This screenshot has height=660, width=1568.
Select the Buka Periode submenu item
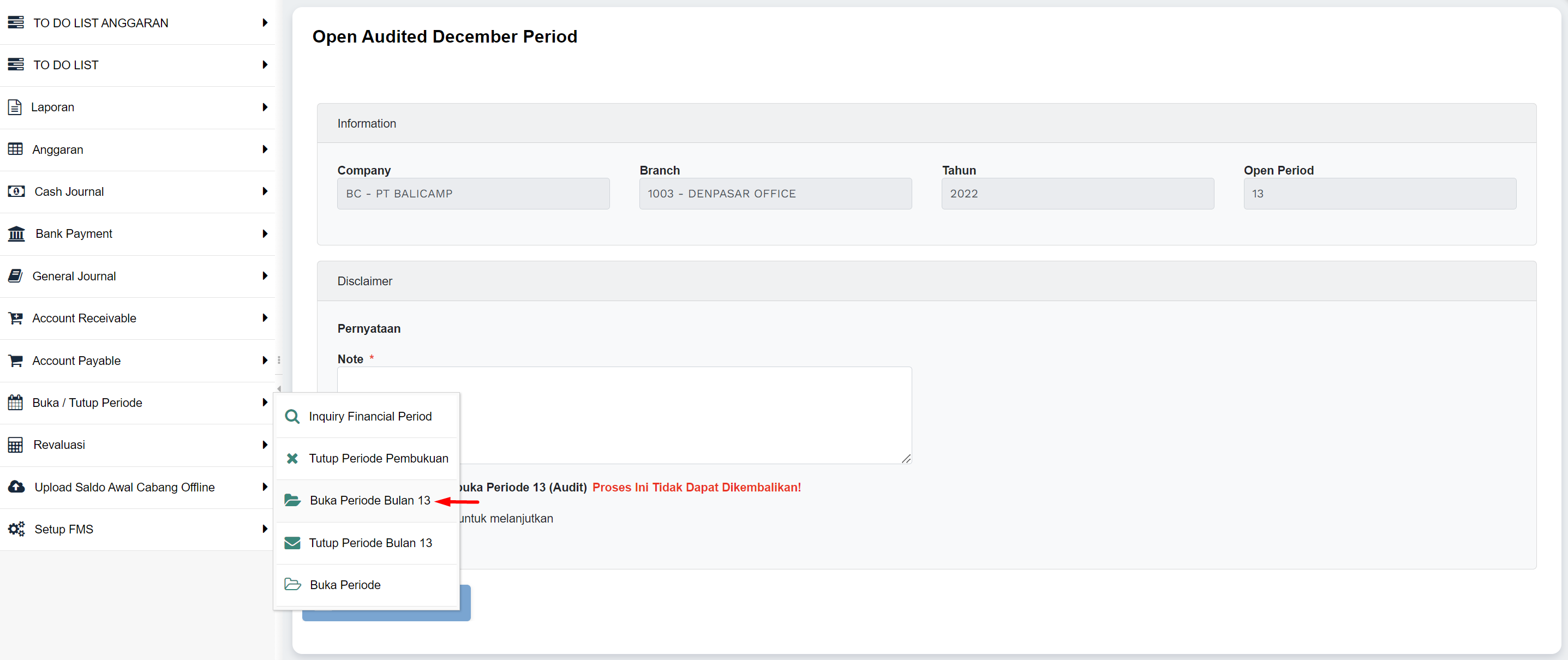click(x=345, y=585)
